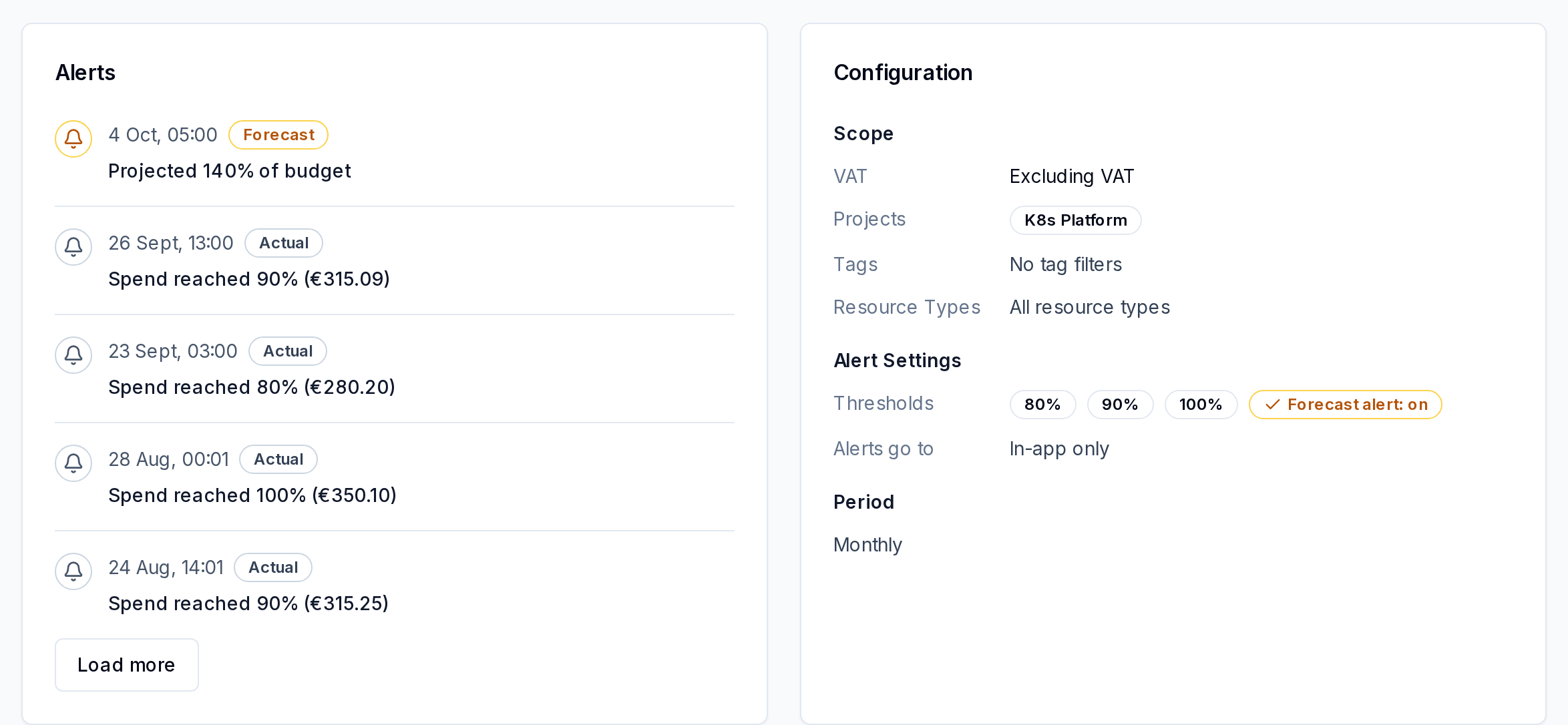Select the Actual badge on 24 Aug alert
The height and width of the screenshot is (725, 1568).
pyautogui.click(x=273, y=567)
